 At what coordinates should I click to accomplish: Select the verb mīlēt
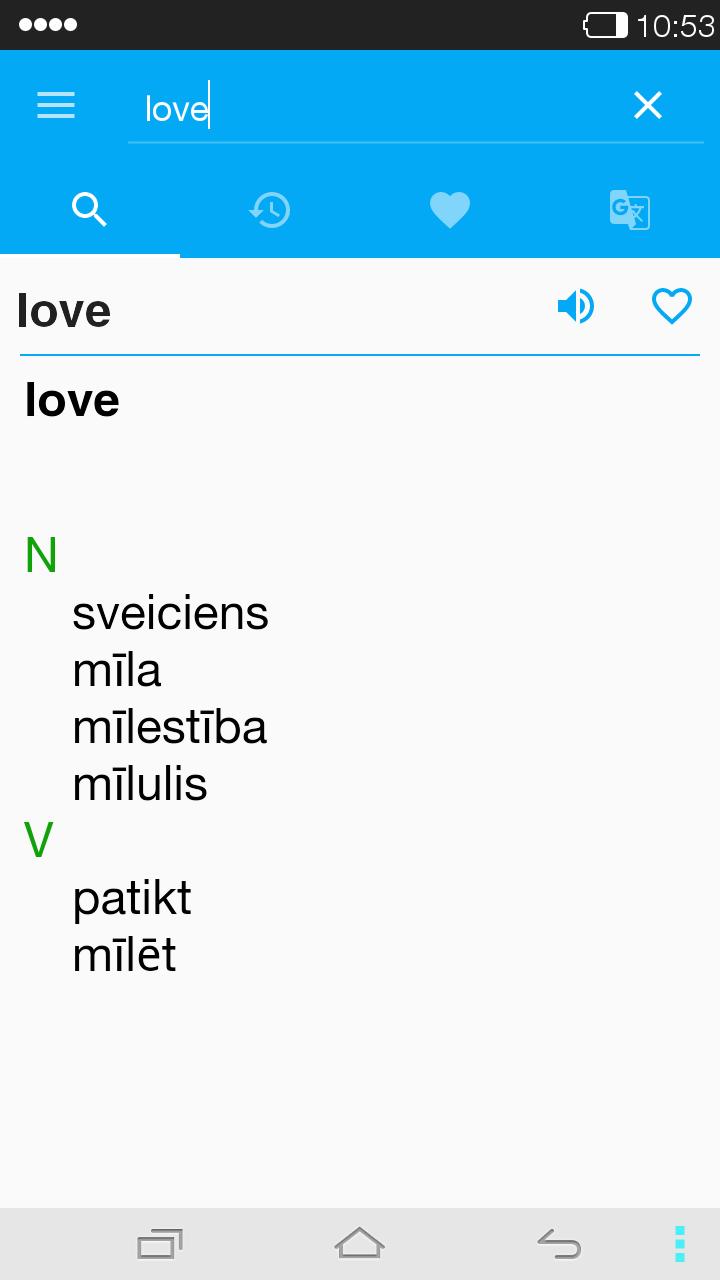click(x=124, y=955)
